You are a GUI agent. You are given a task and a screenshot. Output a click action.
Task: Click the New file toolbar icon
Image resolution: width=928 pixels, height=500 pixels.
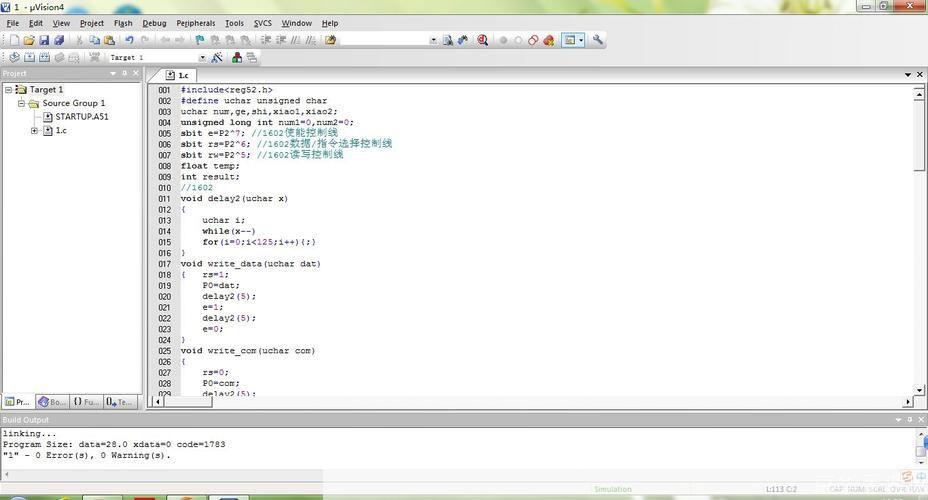(14, 40)
